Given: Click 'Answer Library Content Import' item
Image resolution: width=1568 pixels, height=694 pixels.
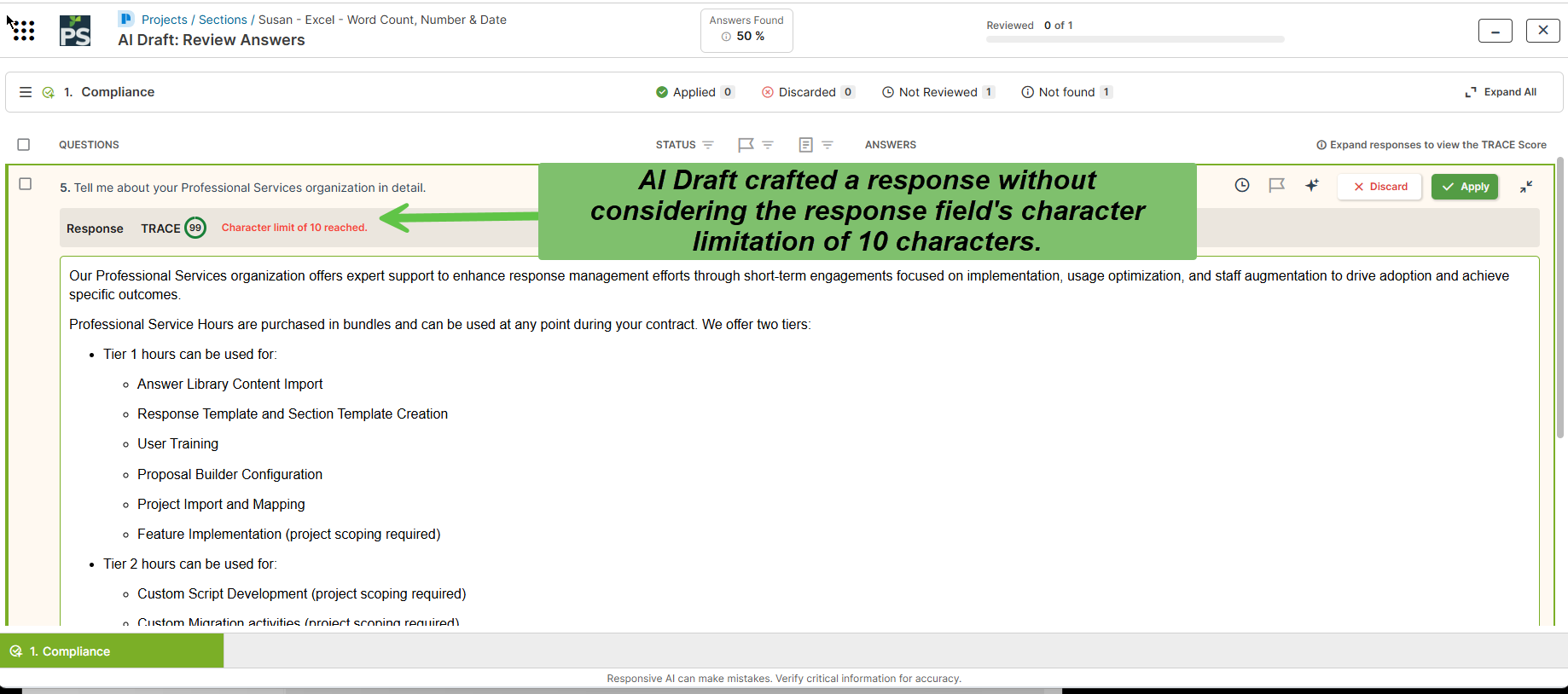Looking at the screenshot, I should pos(229,385).
